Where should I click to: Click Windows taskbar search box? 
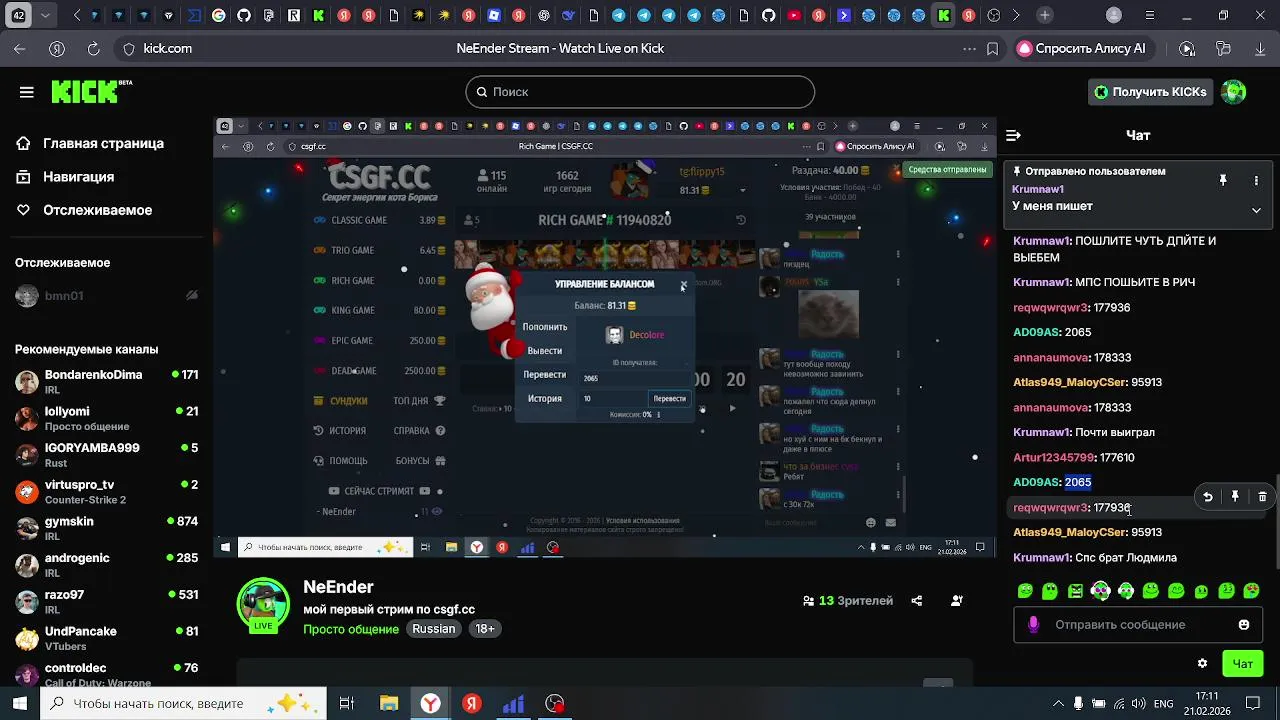pos(183,704)
